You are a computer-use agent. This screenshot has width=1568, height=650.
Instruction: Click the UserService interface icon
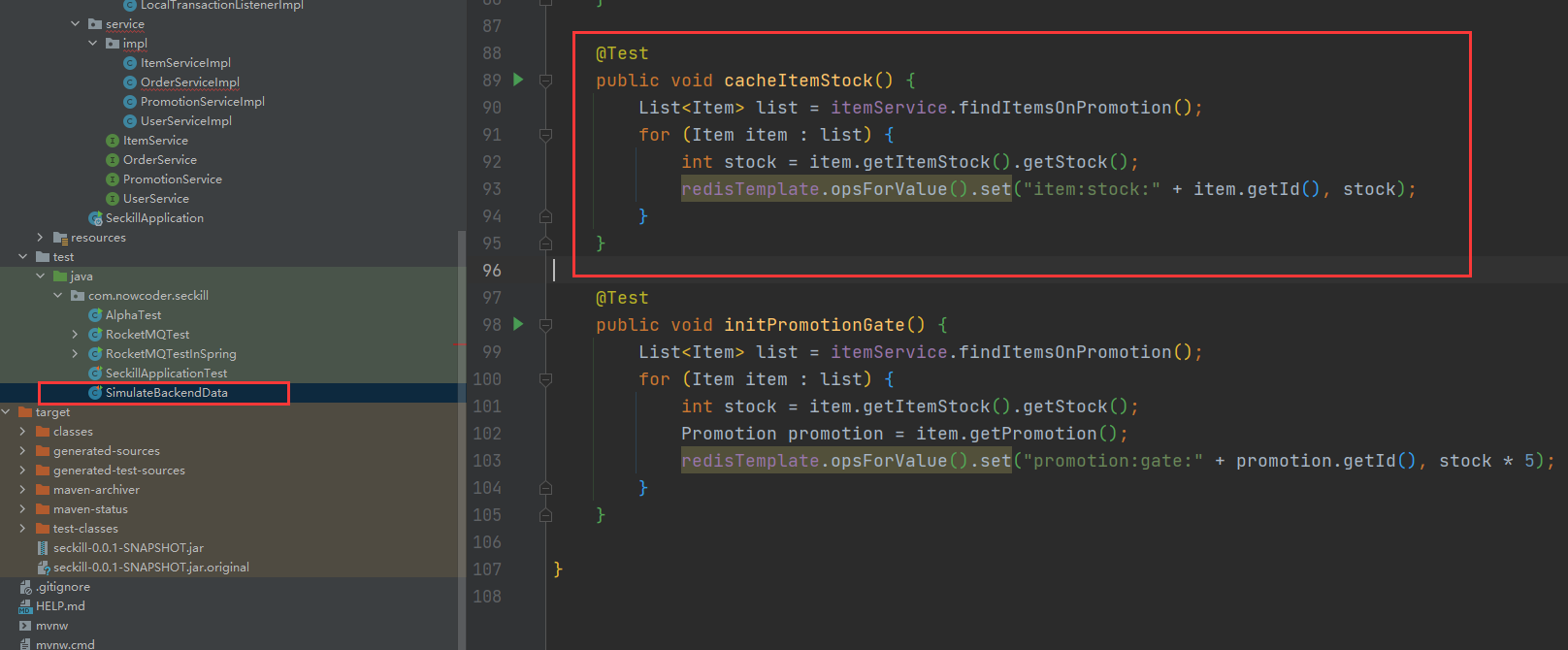tap(113, 199)
